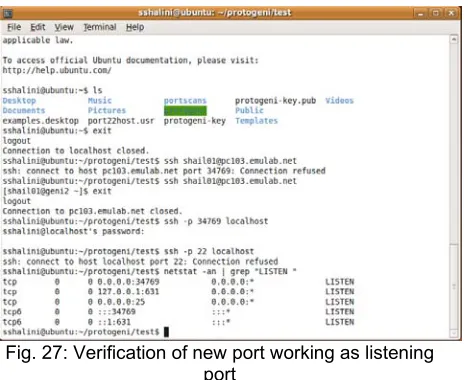Click the '[shail01@geni2 ~]$ exit' line

(x=57, y=191)
